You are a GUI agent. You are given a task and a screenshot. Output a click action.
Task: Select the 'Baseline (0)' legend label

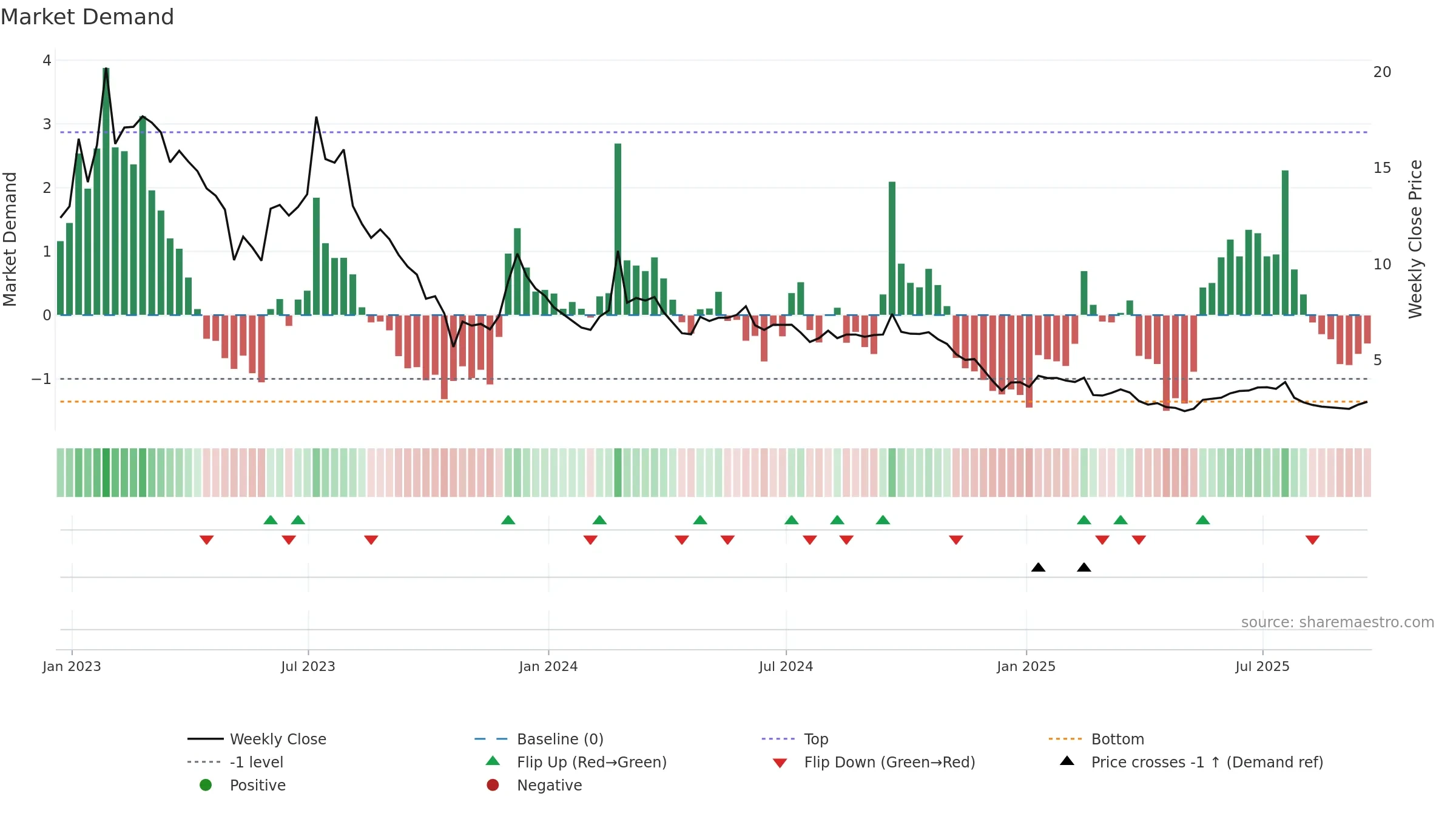pyautogui.click(x=560, y=739)
